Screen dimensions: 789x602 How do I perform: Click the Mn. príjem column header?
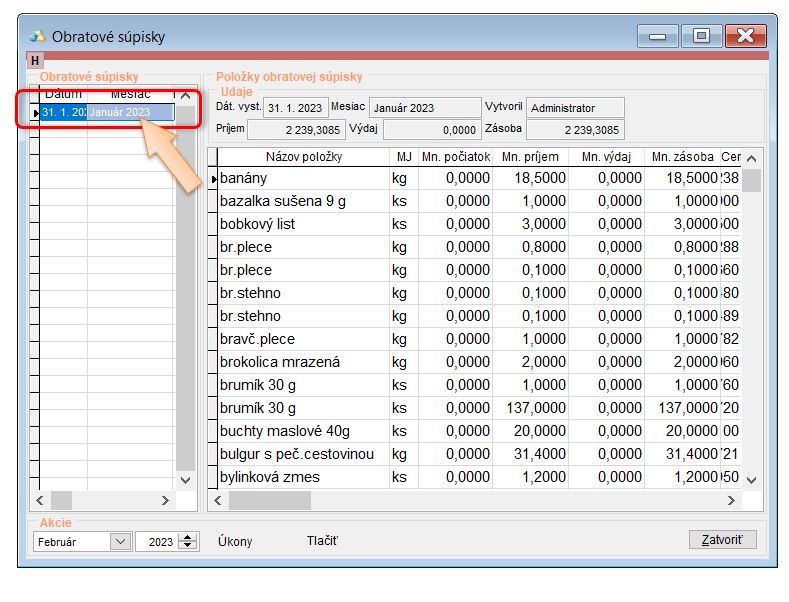coord(530,157)
